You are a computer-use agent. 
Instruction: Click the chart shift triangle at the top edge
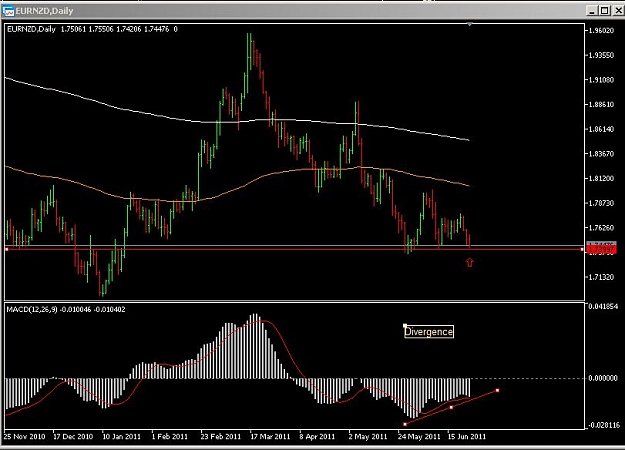click(x=470, y=25)
